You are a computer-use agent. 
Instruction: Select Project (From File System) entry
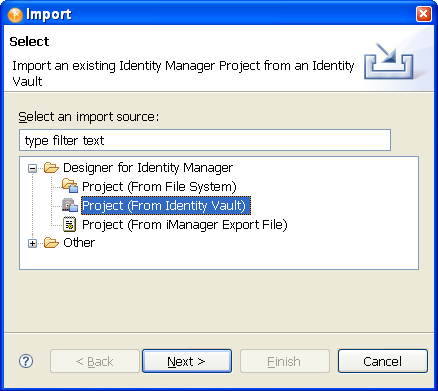(x=159, y=186)
